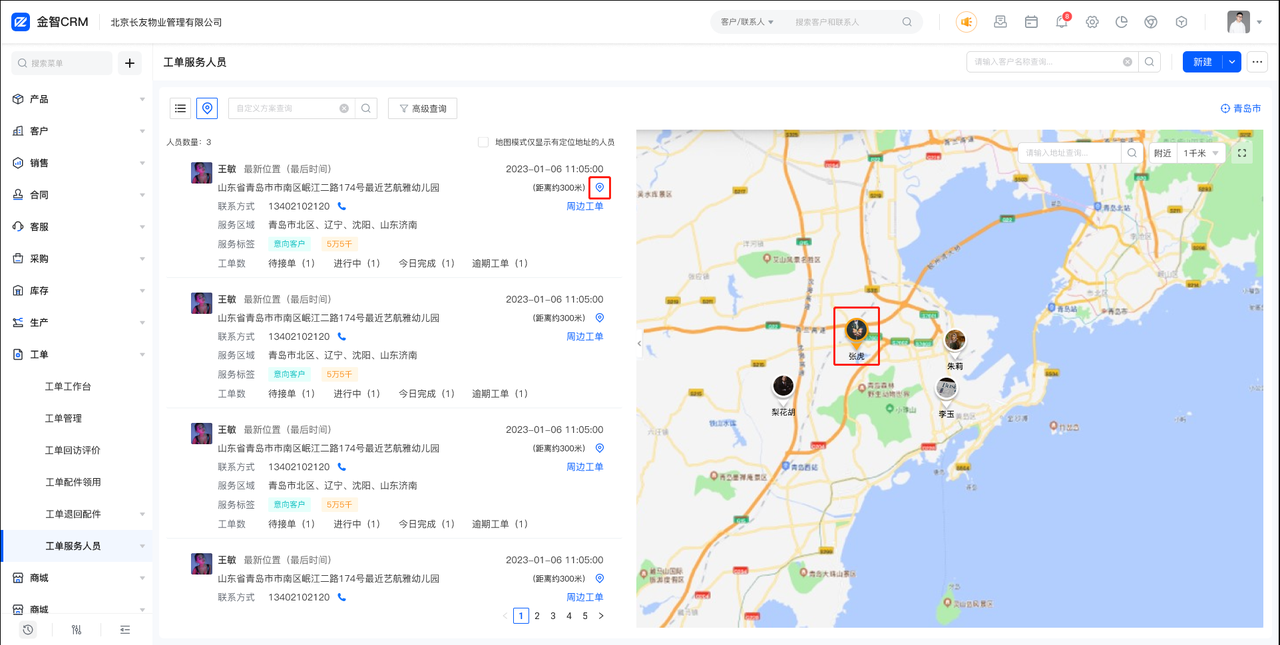Viewport: 1280px width, 645px height.
Task: Click the phone icon in first 王敏 card
Action: 342,207
